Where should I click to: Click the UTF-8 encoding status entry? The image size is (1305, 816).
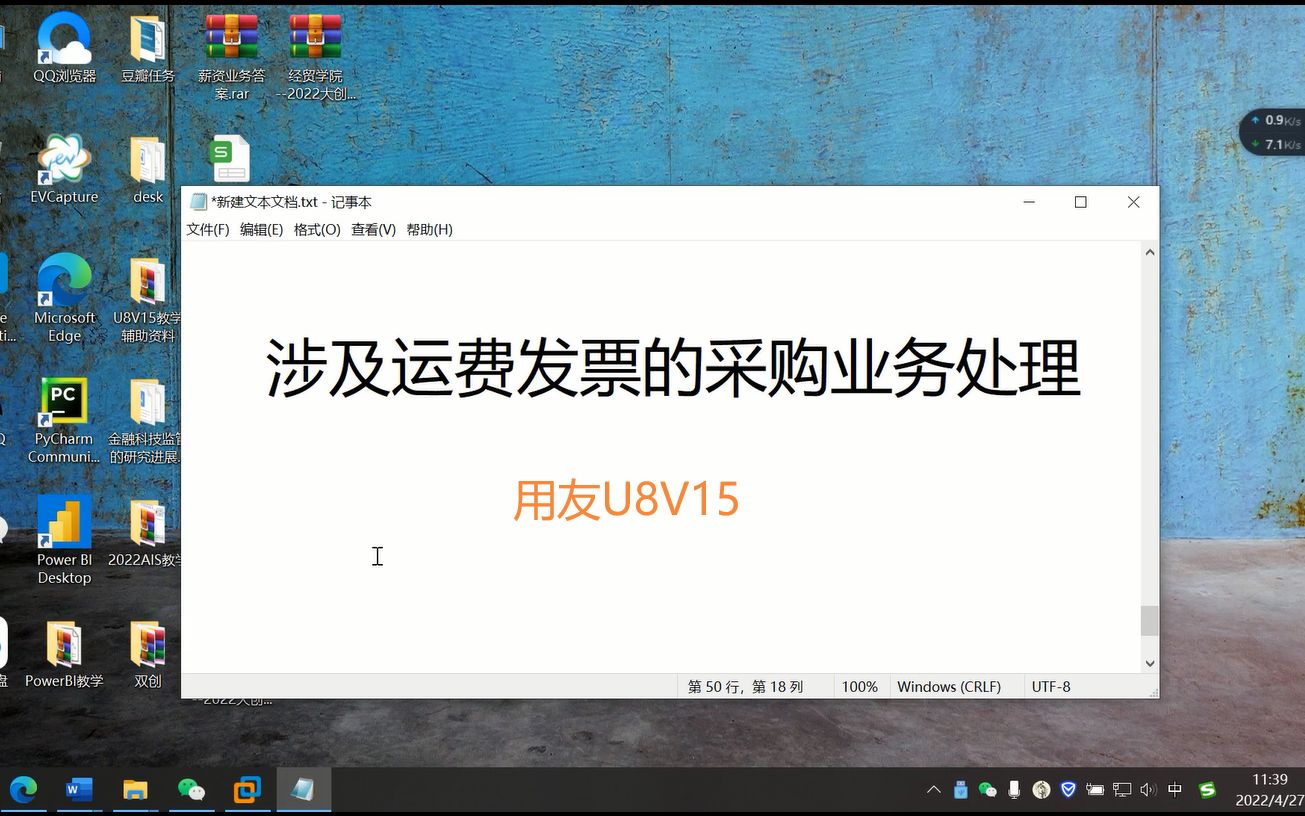[x=1051, y=687]
